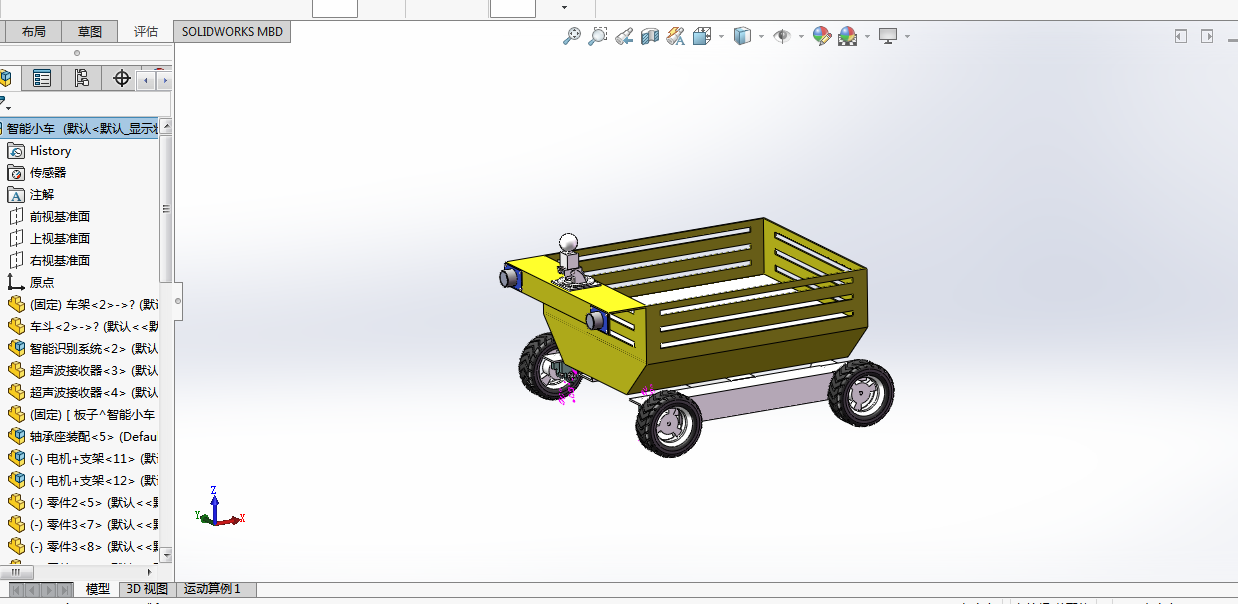Open the DimXpertManager crosshair tab
The height and width of the screenshot is (604, 1238).
[x=122, y=78]
